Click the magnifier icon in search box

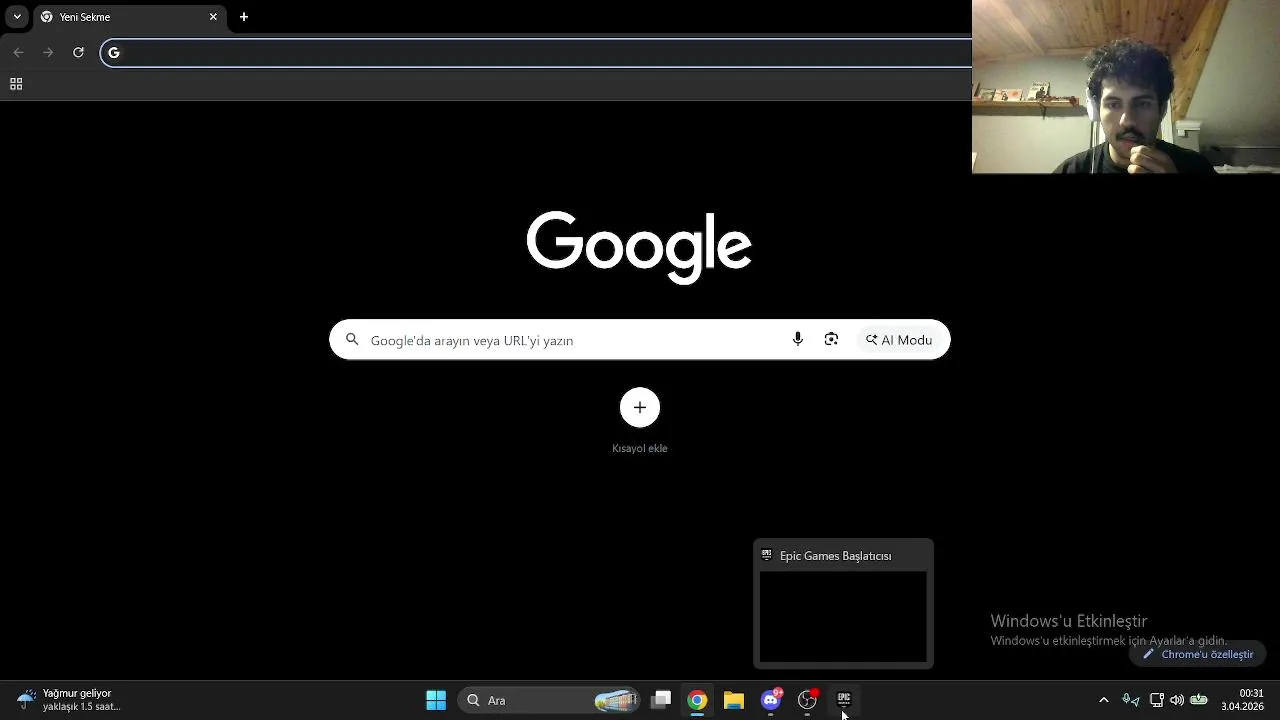(x=352, y=340)
